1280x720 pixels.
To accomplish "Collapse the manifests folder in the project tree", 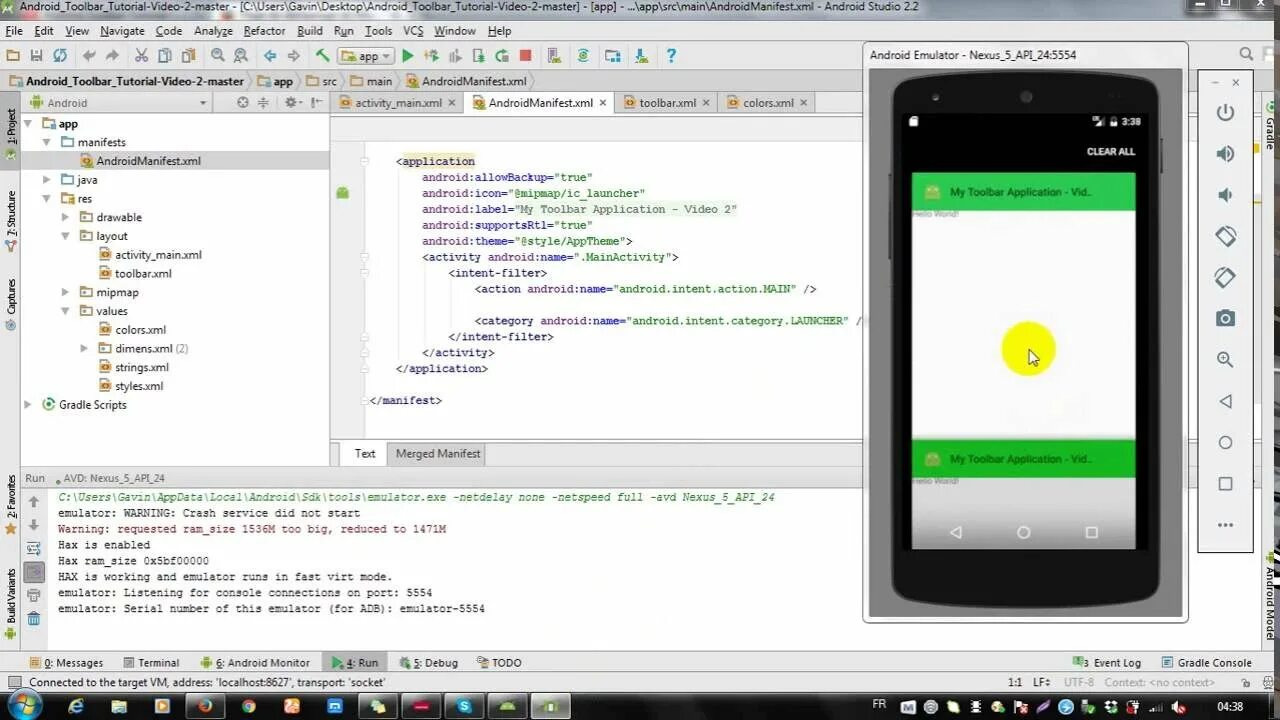I will [x=47, y=142].
